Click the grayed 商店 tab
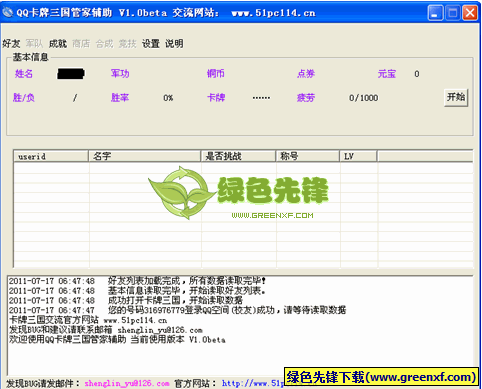482x389 pixels. 81,44
